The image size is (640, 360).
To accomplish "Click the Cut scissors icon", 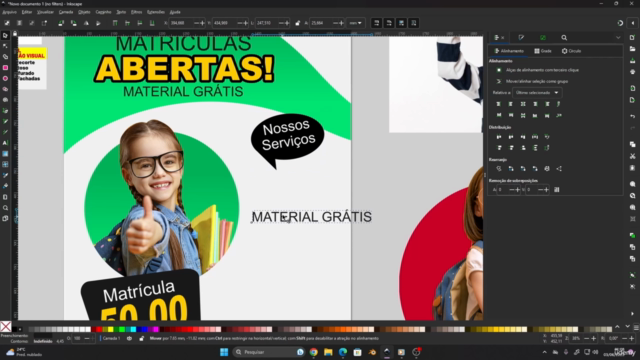I will point(632,156).
